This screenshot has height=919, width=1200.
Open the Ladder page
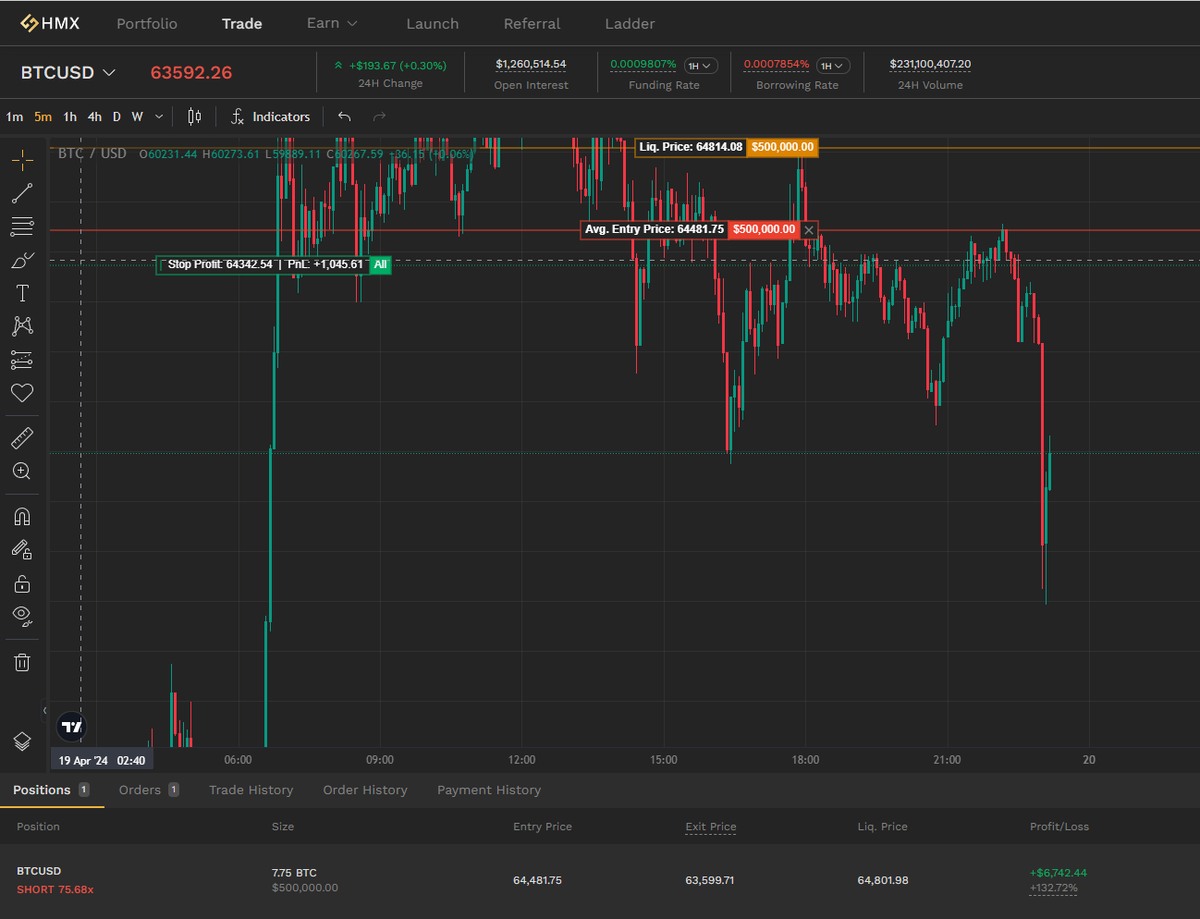tap(630, 23)
